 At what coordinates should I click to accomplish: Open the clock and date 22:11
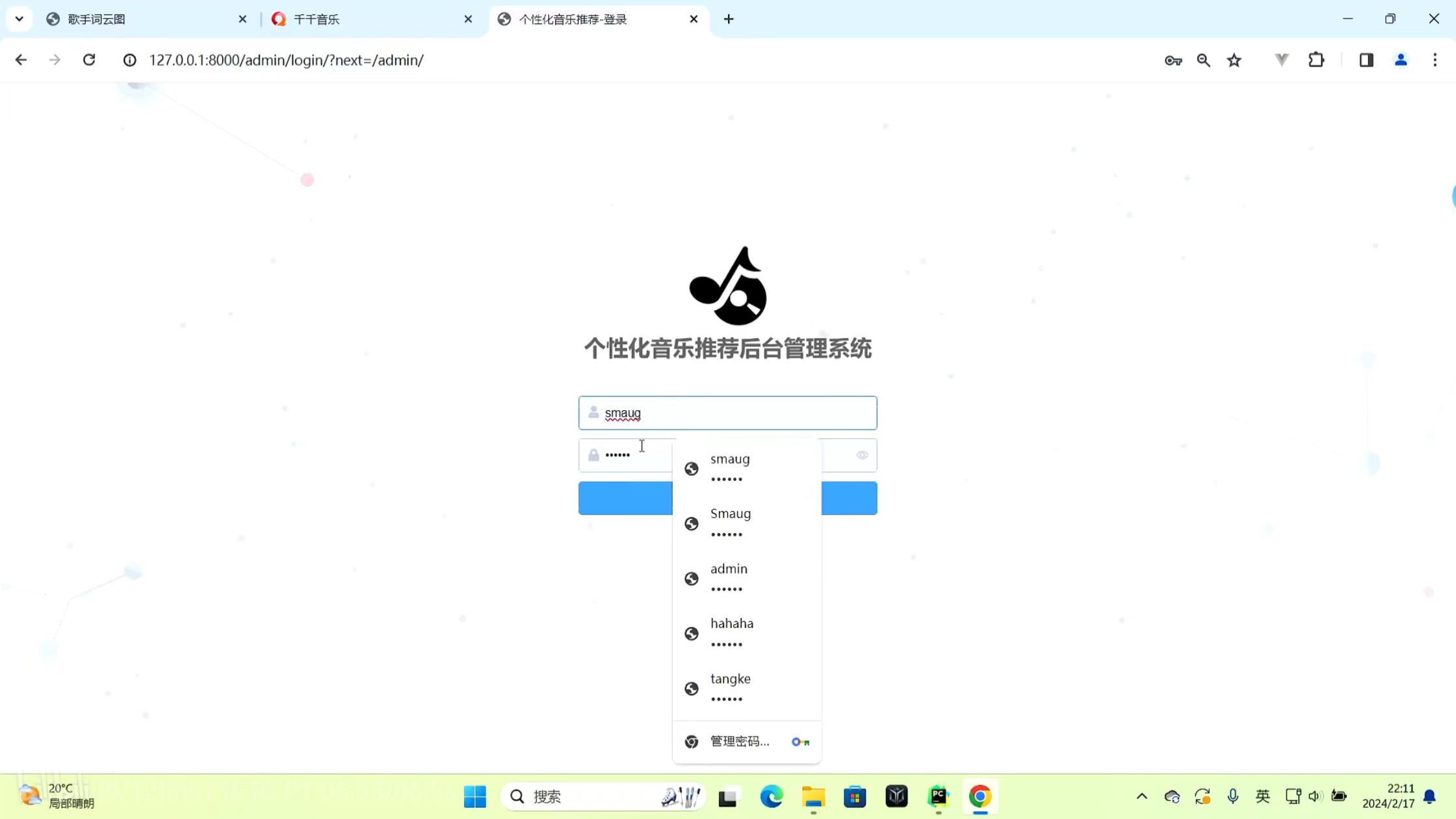coord(1388,796)
